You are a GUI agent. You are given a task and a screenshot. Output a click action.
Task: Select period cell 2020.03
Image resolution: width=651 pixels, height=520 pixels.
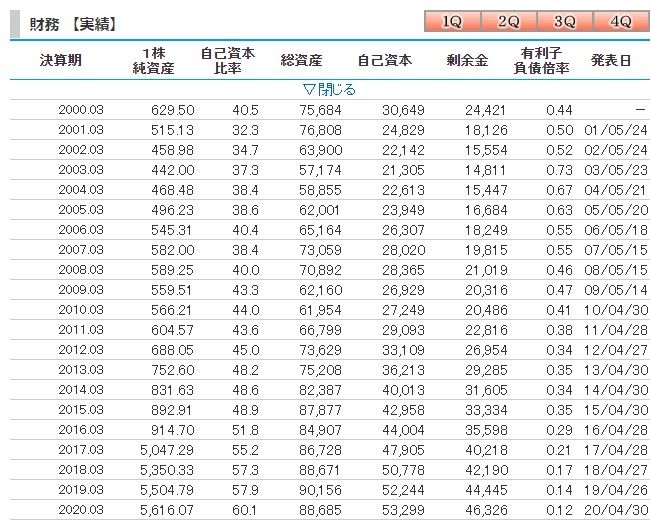pyautogui.click(x=81, y=509)
